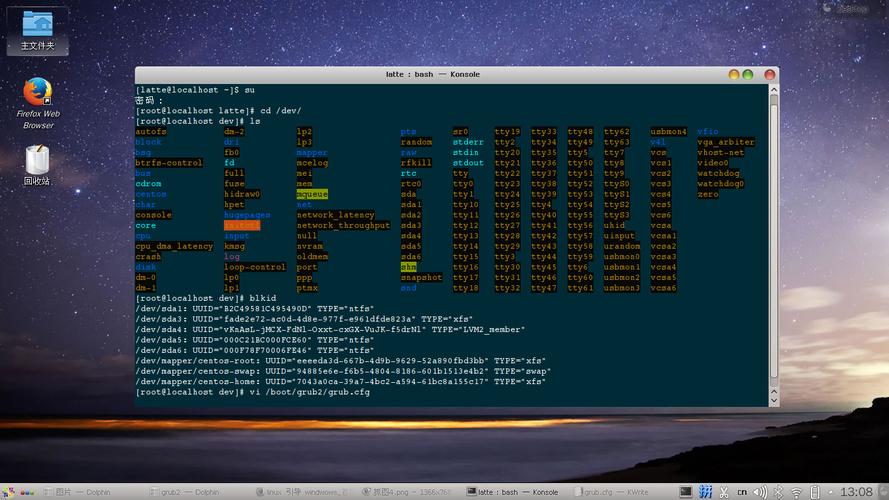Screen dimensions: 889x500
Task: Click the virtual desktop pager in the taskbar
Action: coord(27,492)
